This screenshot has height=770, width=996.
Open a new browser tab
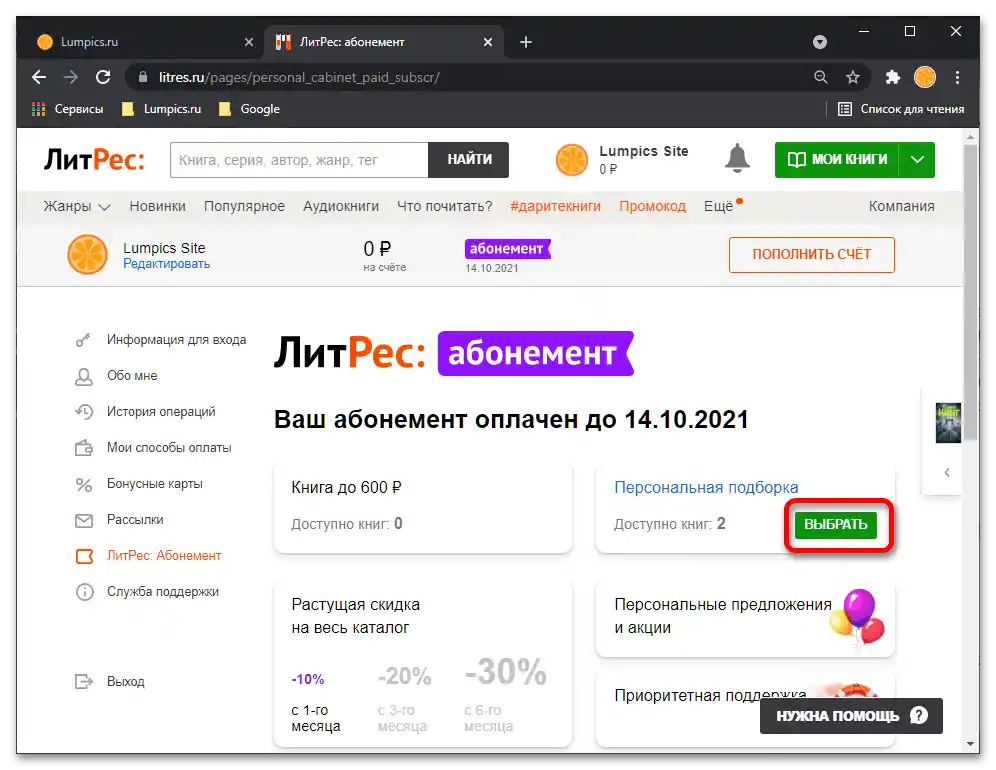pos(526,42)
